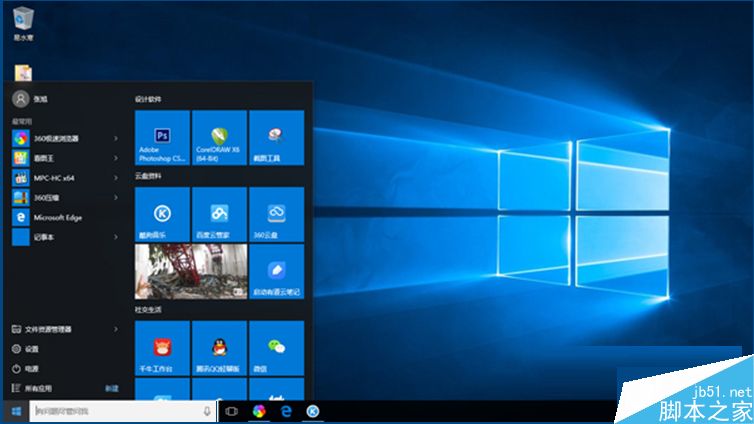Show 所有应用 all apps list
The width and height of the screenshot is (754, 424).
tap(40, 387)
